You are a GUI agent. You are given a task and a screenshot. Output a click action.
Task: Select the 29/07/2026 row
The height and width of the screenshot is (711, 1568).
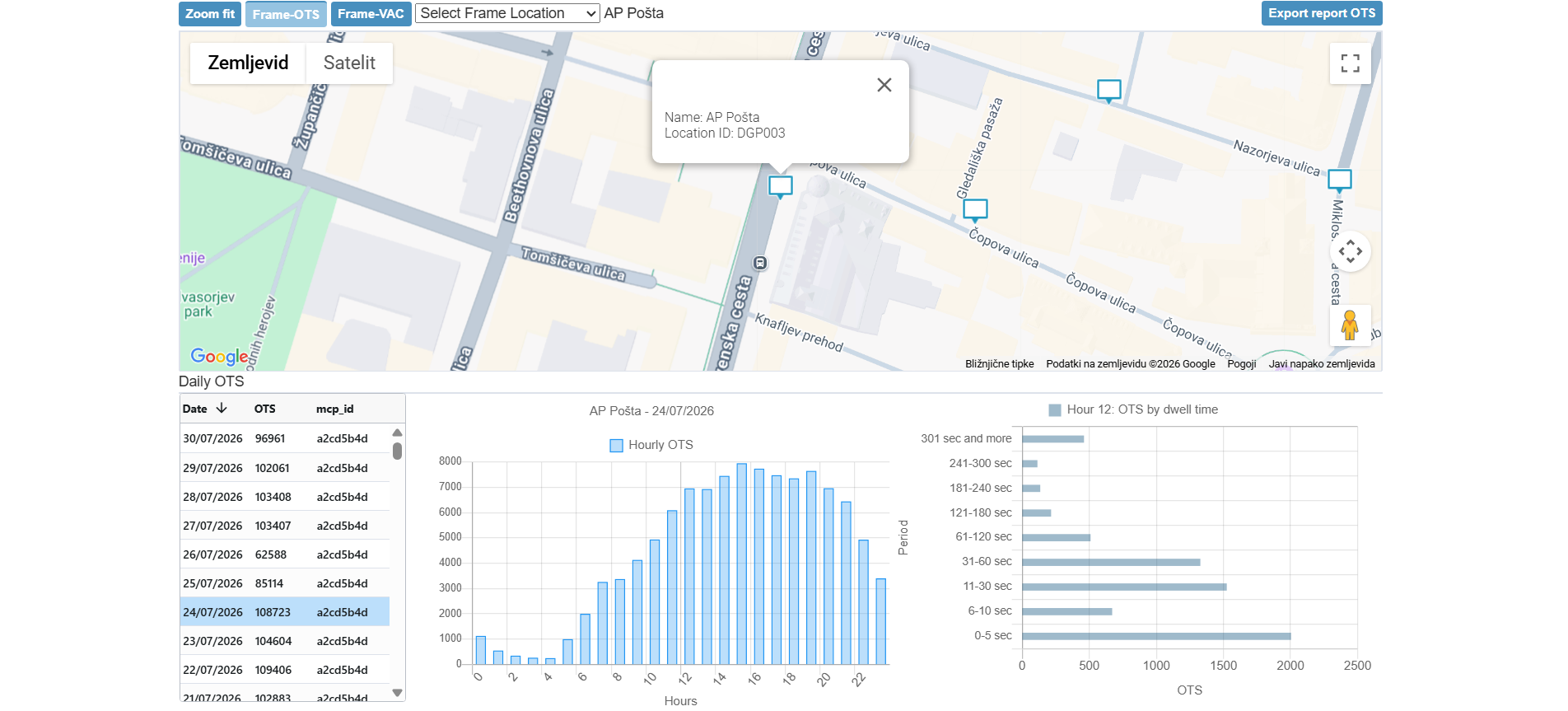tap(285, 468)
